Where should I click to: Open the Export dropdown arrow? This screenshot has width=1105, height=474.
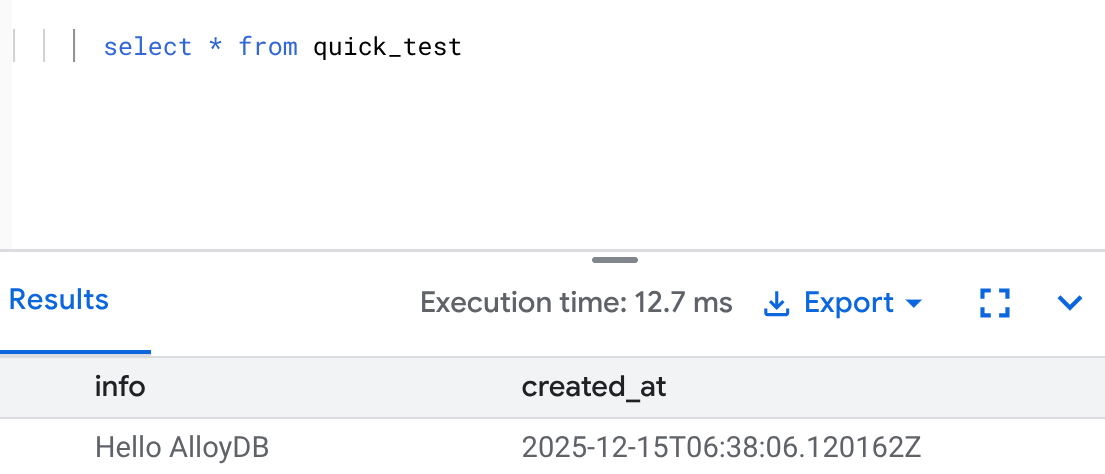(x=913, y=303)
